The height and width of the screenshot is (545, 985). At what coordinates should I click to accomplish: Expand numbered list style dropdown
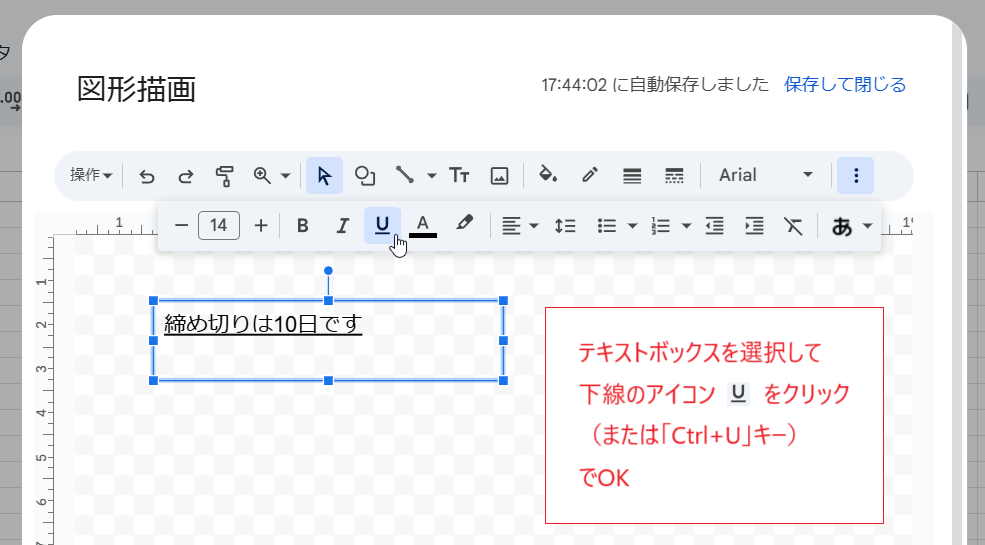point(687,226)
